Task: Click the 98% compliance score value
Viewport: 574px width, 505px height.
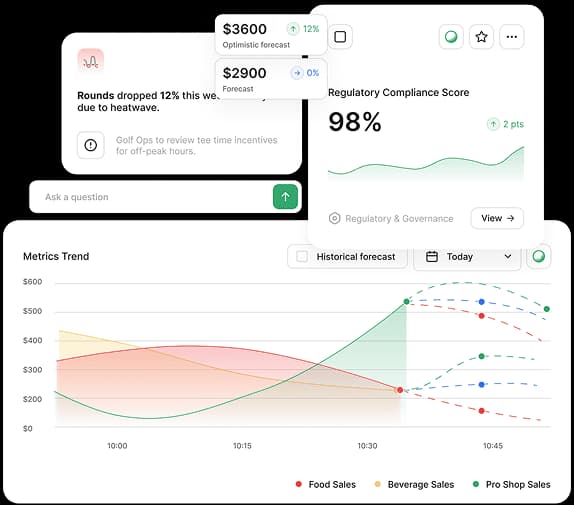Action: (x=355, y=122)
